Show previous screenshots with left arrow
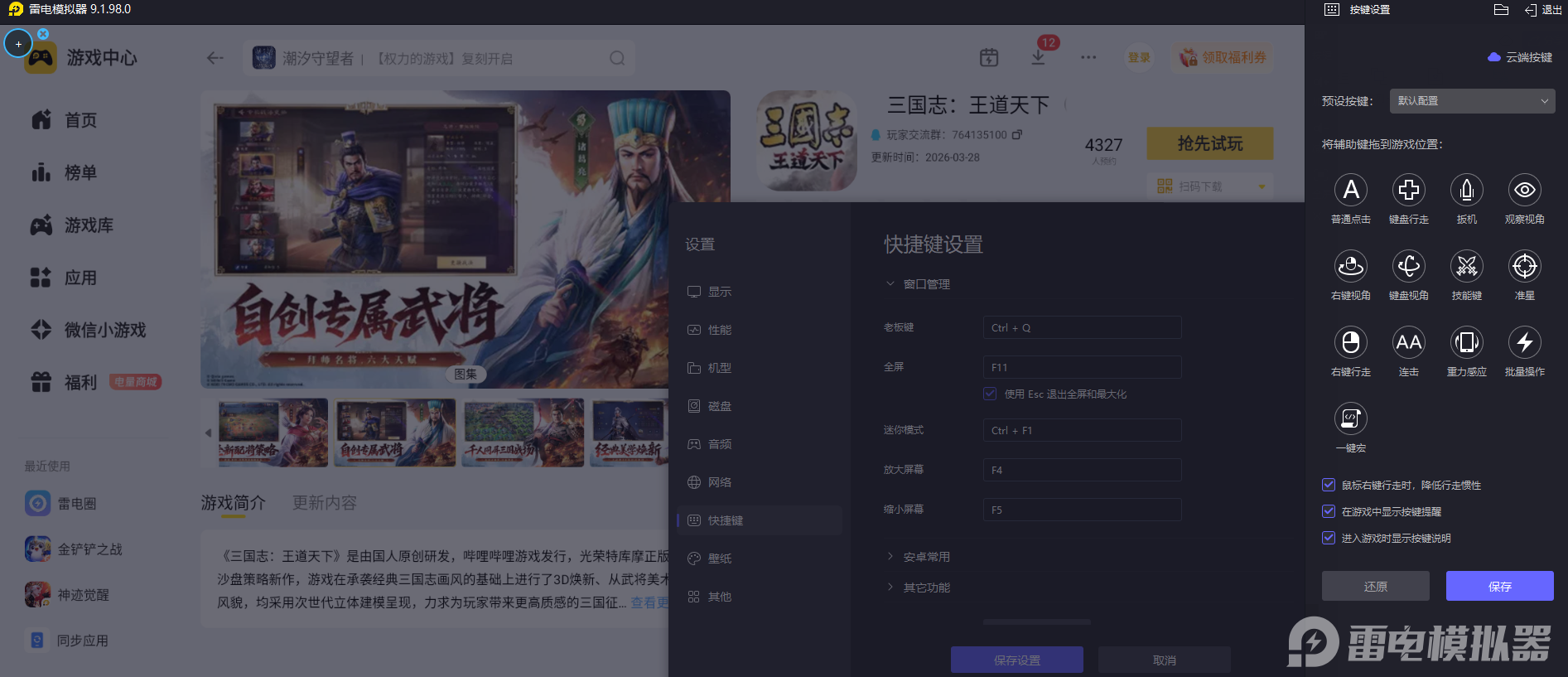This screenshot has width=1568, height=677. click(208, 433)
